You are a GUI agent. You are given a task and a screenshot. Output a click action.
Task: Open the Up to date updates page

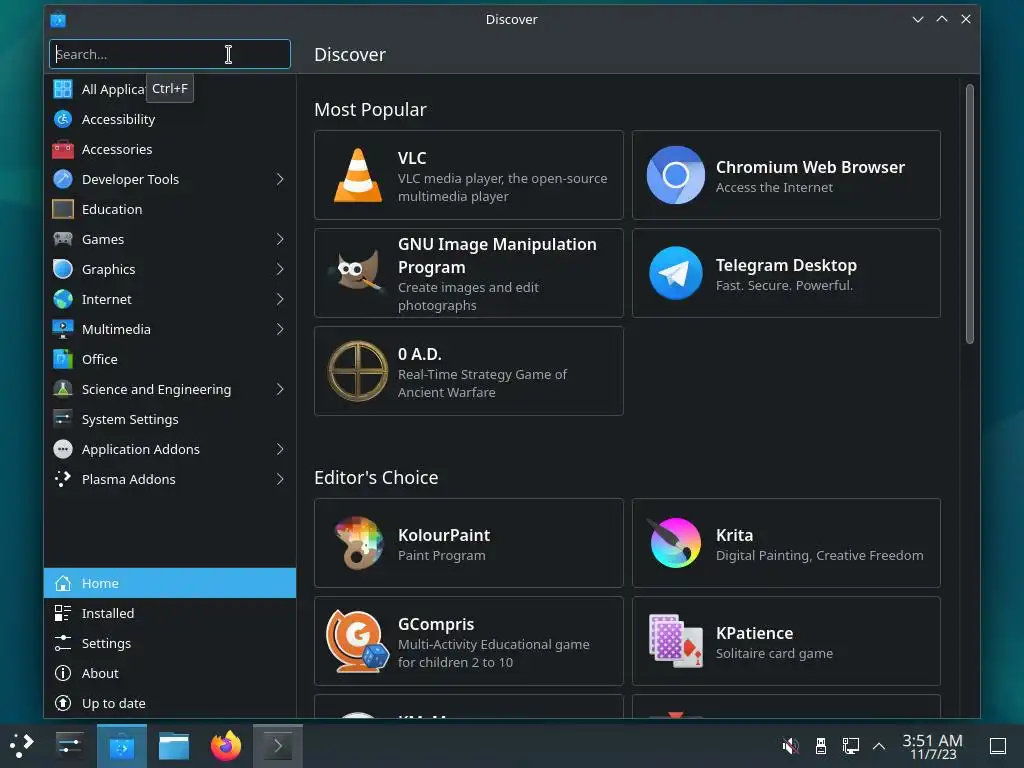(170, 703)
